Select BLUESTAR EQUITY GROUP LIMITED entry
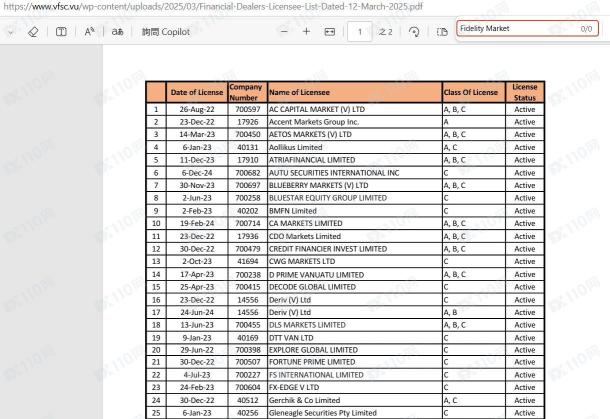 (x=328, y=198)
